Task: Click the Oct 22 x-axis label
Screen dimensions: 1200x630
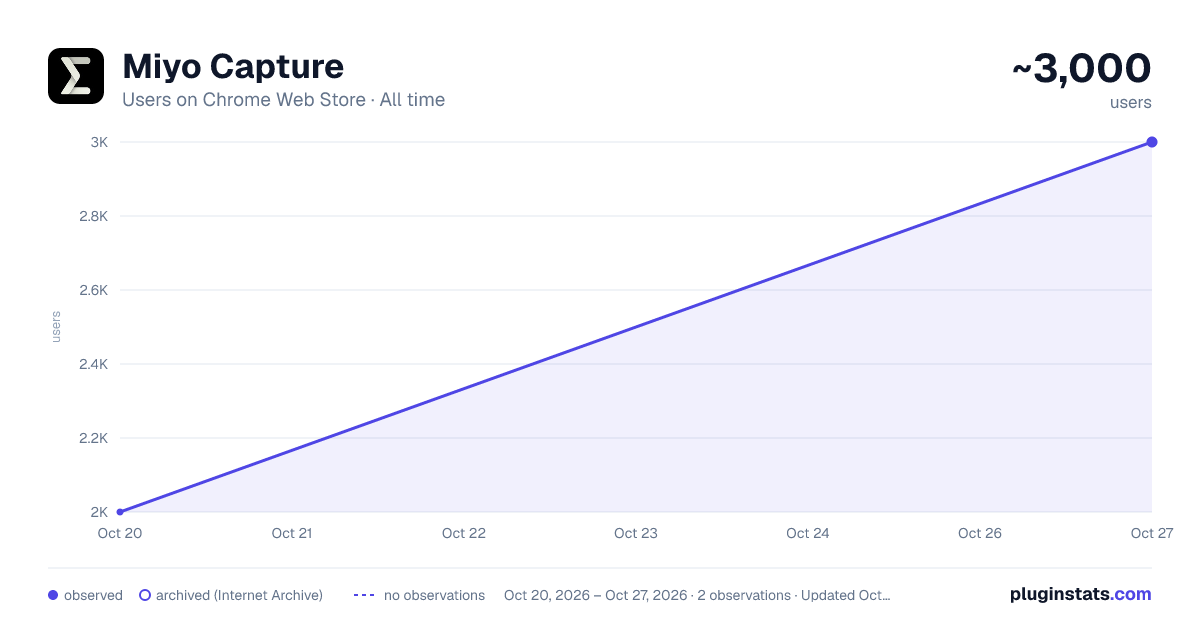Action: 464,533
